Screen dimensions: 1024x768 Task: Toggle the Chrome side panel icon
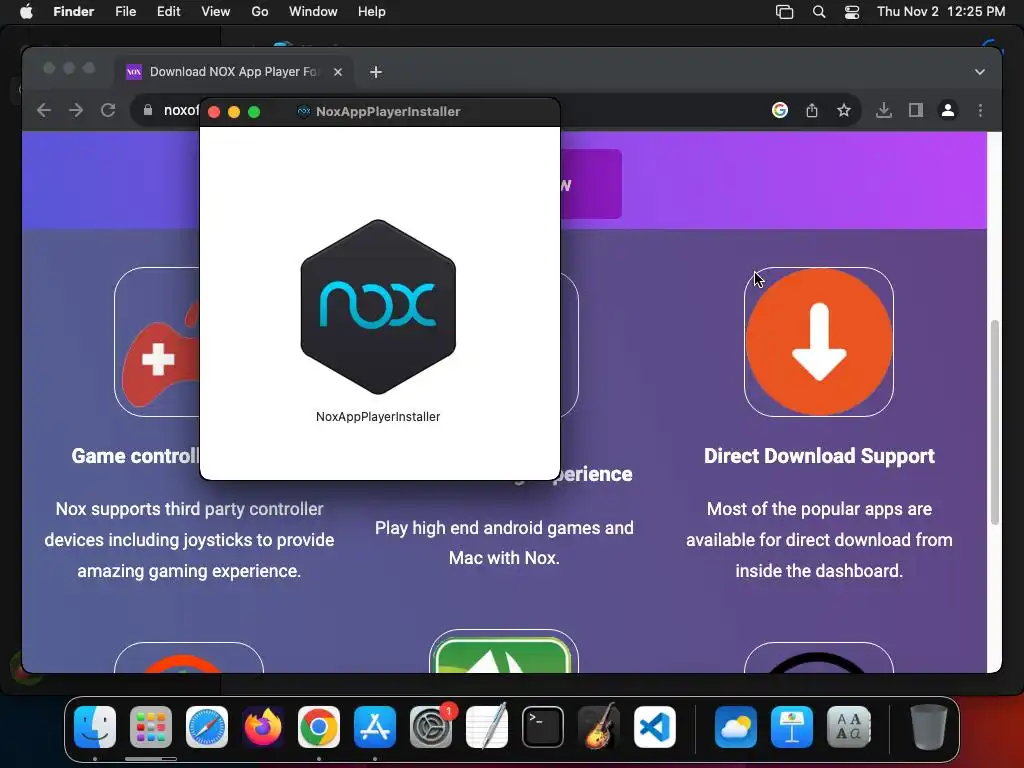[916, 110]
